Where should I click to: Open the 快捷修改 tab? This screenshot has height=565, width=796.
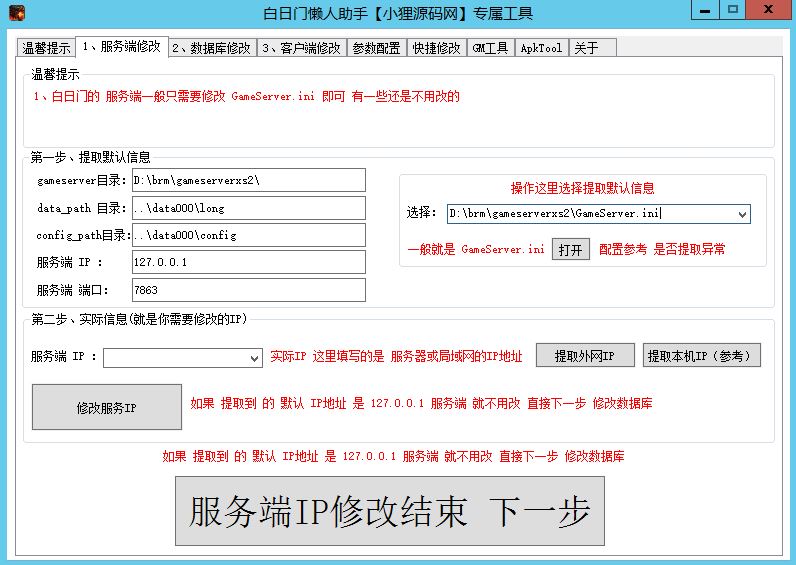436,48
